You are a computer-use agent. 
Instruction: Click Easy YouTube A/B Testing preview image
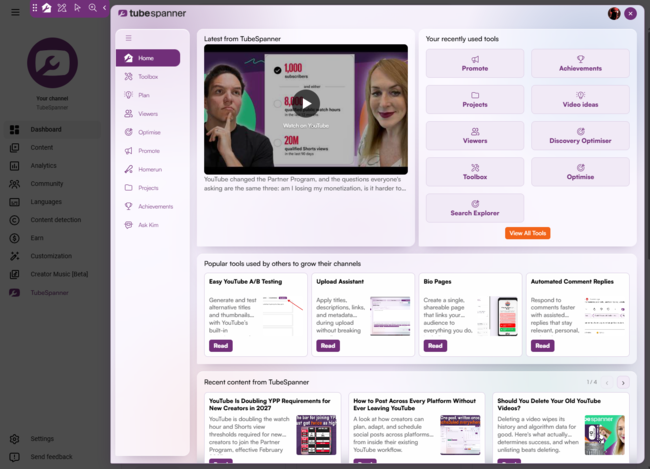[283, 316]
